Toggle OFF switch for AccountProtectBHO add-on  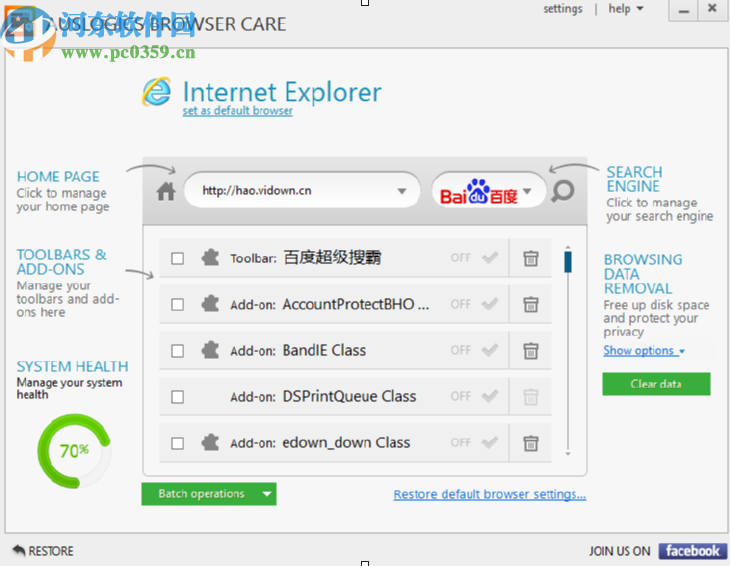pos(474,304)
